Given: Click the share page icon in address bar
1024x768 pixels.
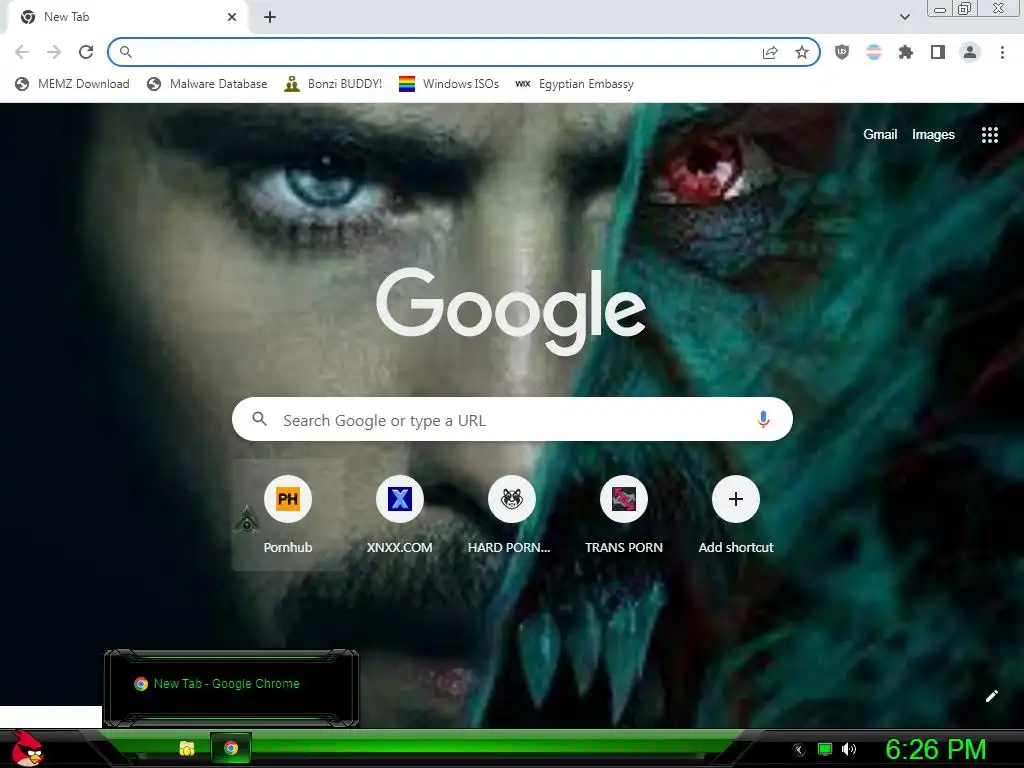Looking at the screenshot, I should (x=770, y=52).
